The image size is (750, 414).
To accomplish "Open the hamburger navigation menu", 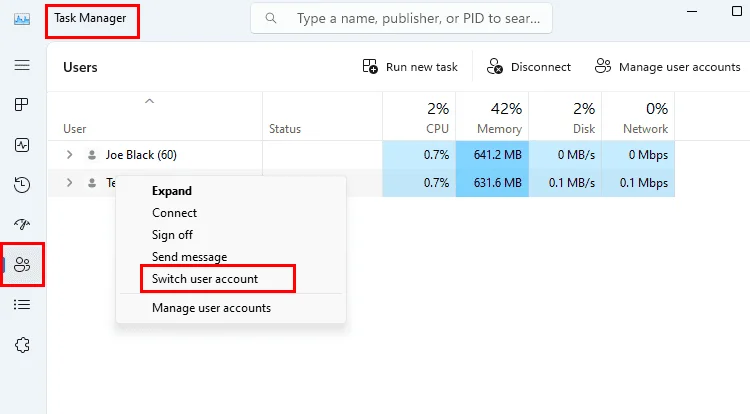I will click(x=22, y=65).
